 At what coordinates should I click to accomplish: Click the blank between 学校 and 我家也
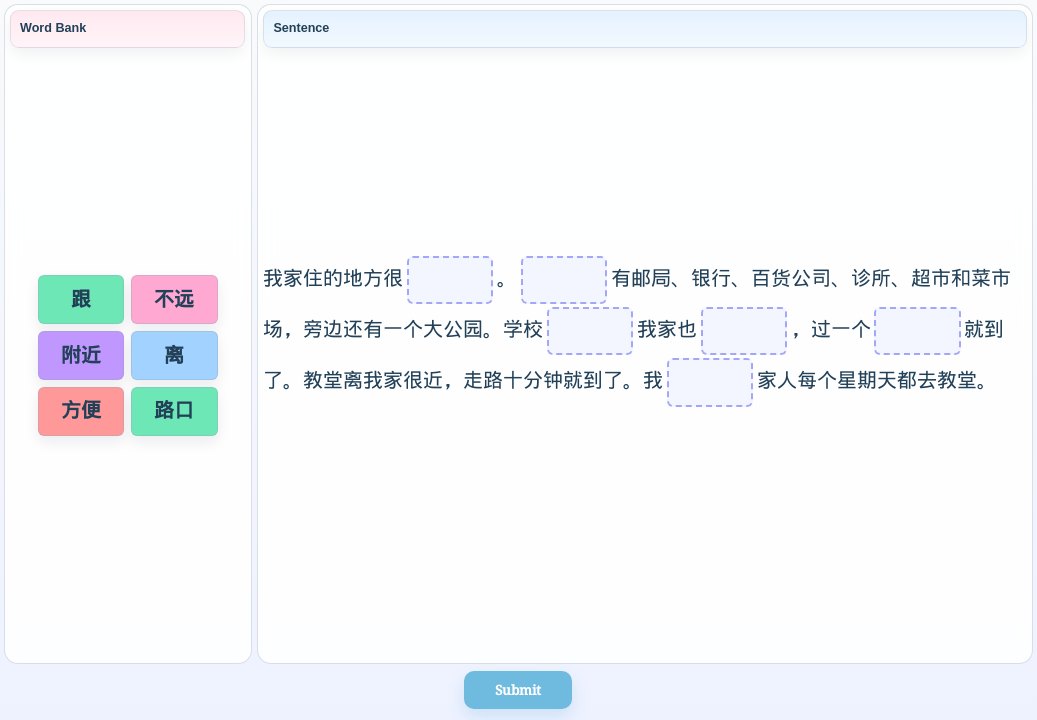(x=590, y=331)
